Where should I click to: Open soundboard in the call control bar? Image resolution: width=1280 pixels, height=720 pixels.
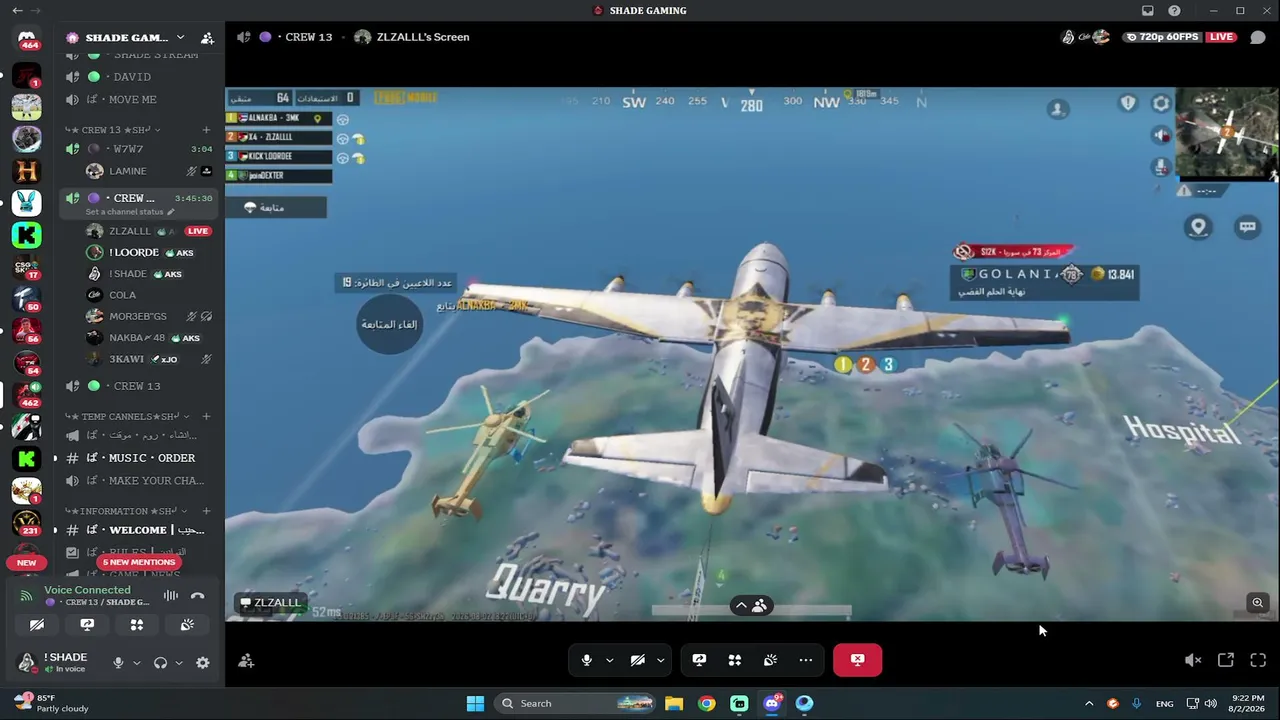coord(770,660)
